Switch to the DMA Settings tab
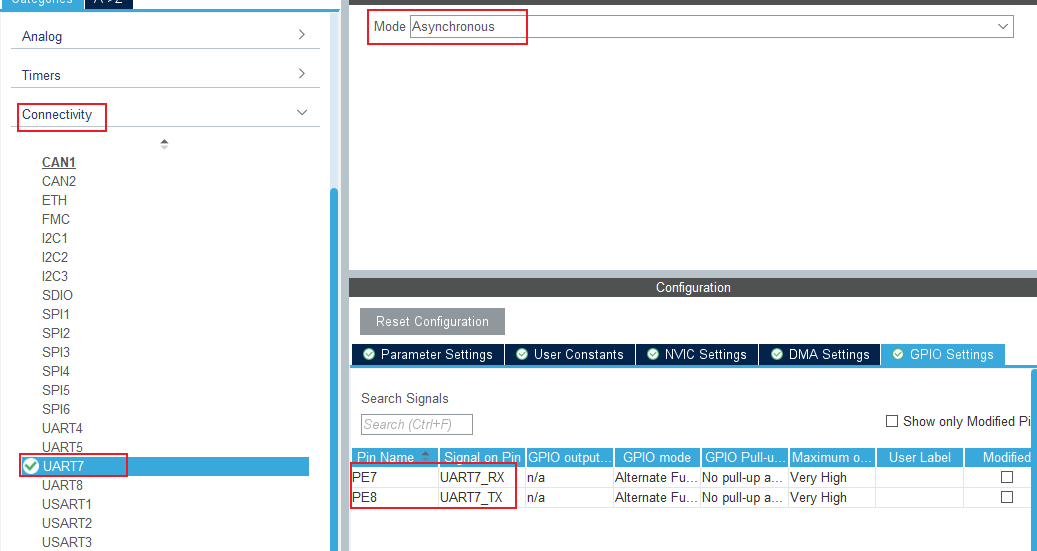The height and width of the screenshot is (551, 1037). pos(819,355)
